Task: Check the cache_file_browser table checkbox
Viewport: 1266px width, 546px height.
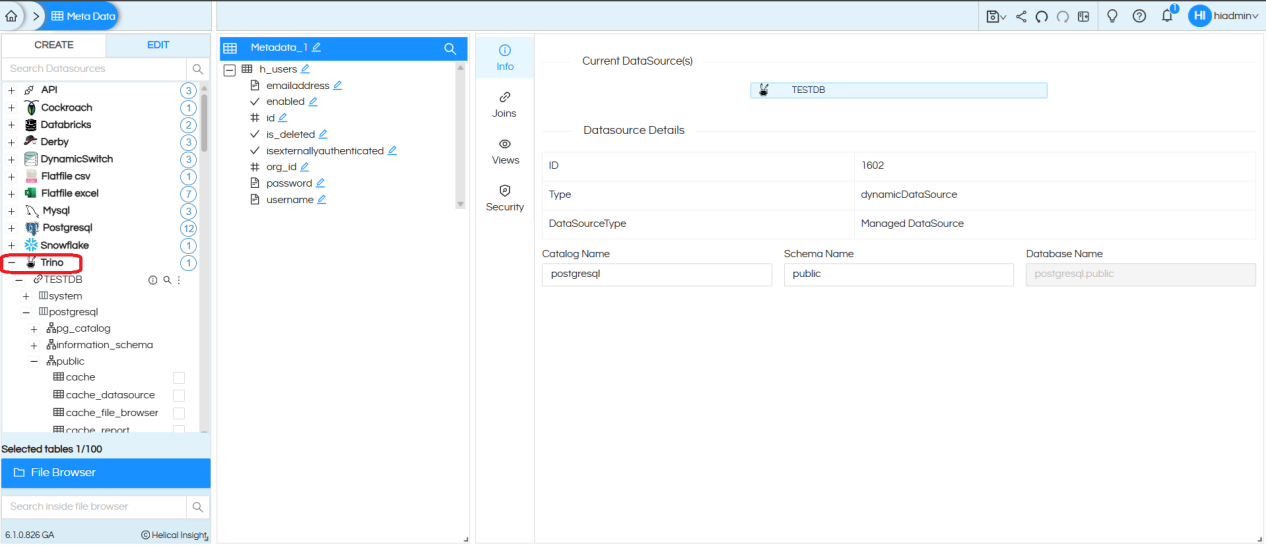Action: pos(179,413)
